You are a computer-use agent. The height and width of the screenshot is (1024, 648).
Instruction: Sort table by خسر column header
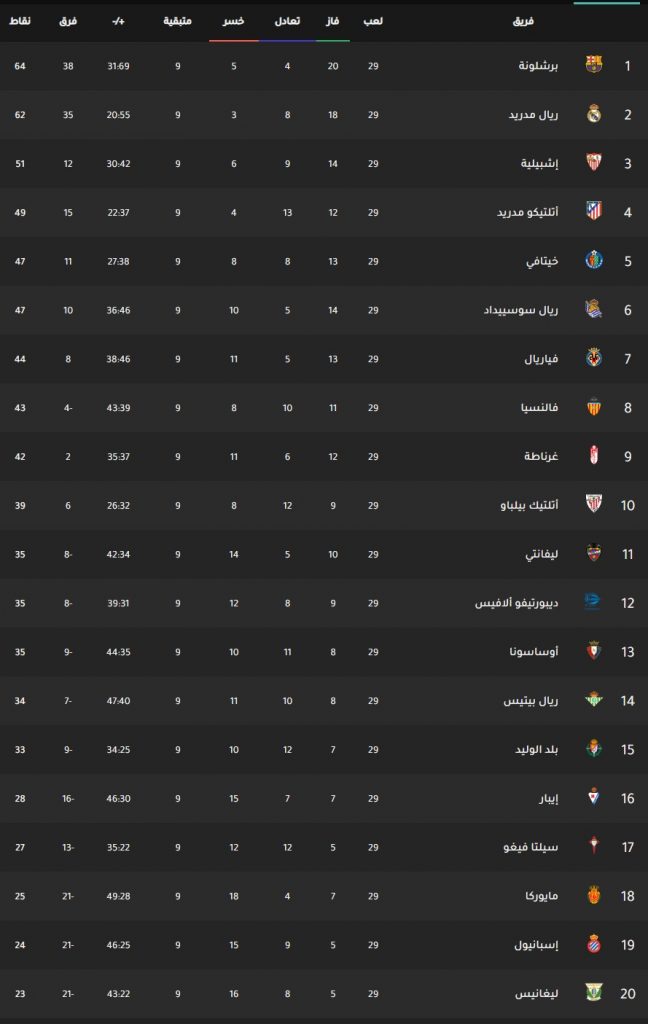point(234,21)
